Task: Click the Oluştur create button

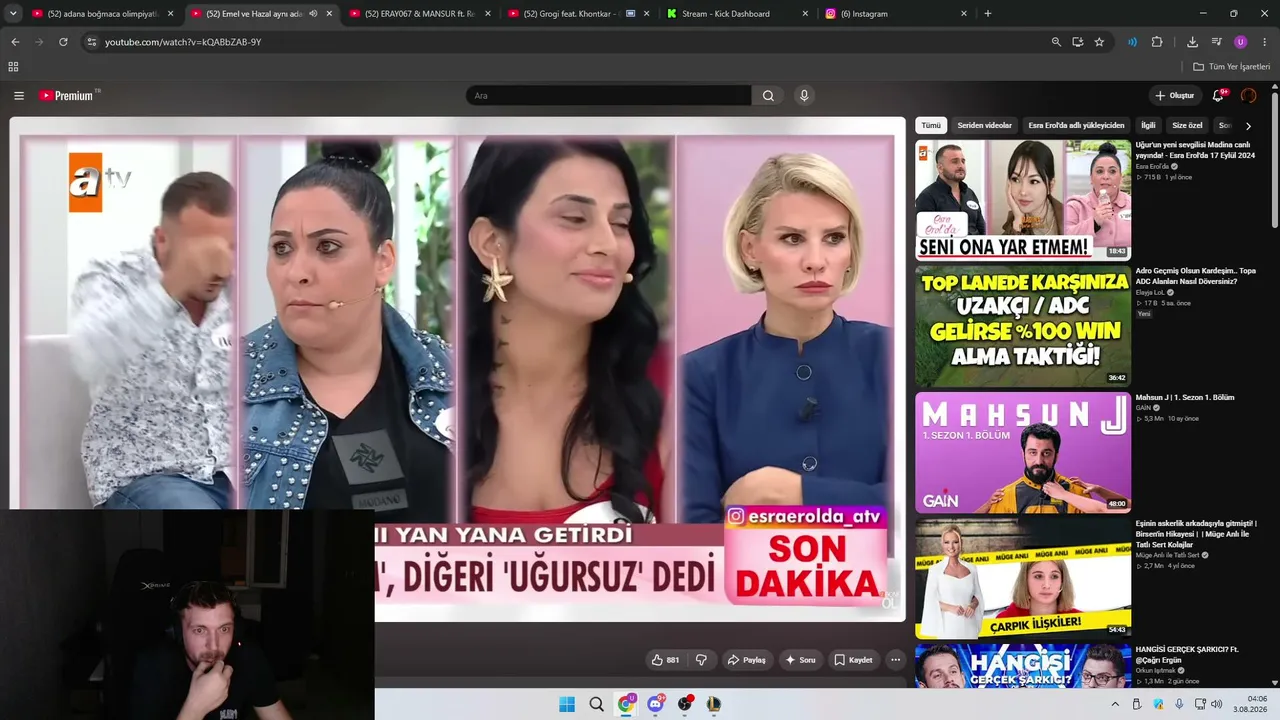Action: click(1175, 96)
